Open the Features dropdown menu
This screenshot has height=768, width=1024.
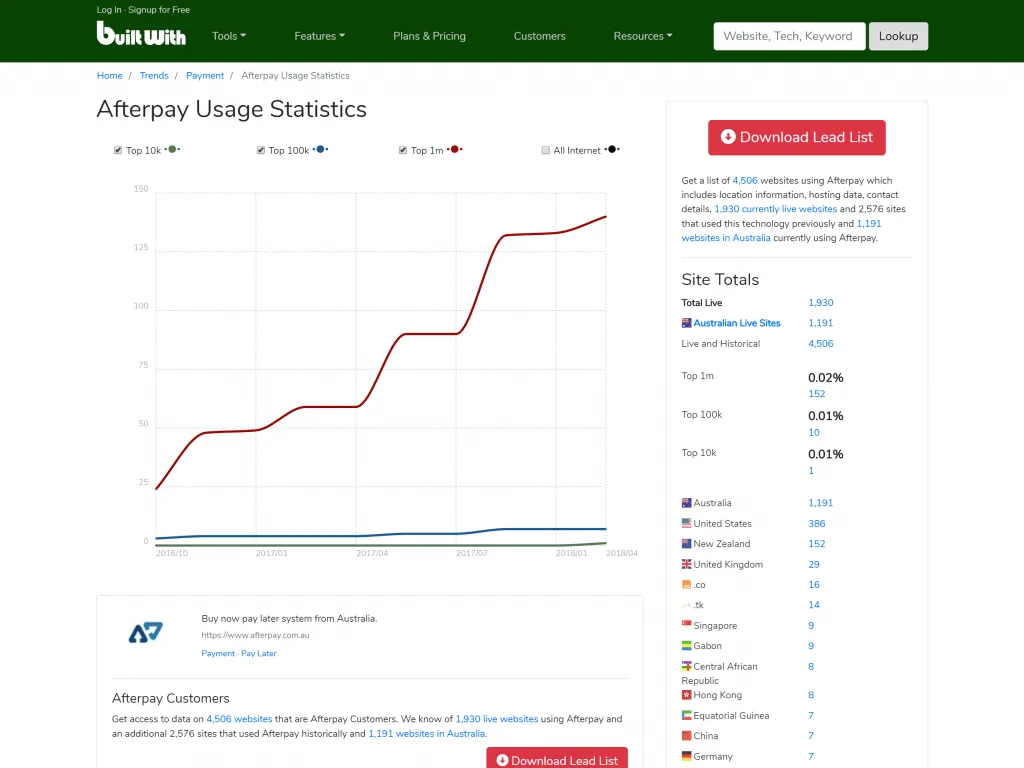point(319,36)
